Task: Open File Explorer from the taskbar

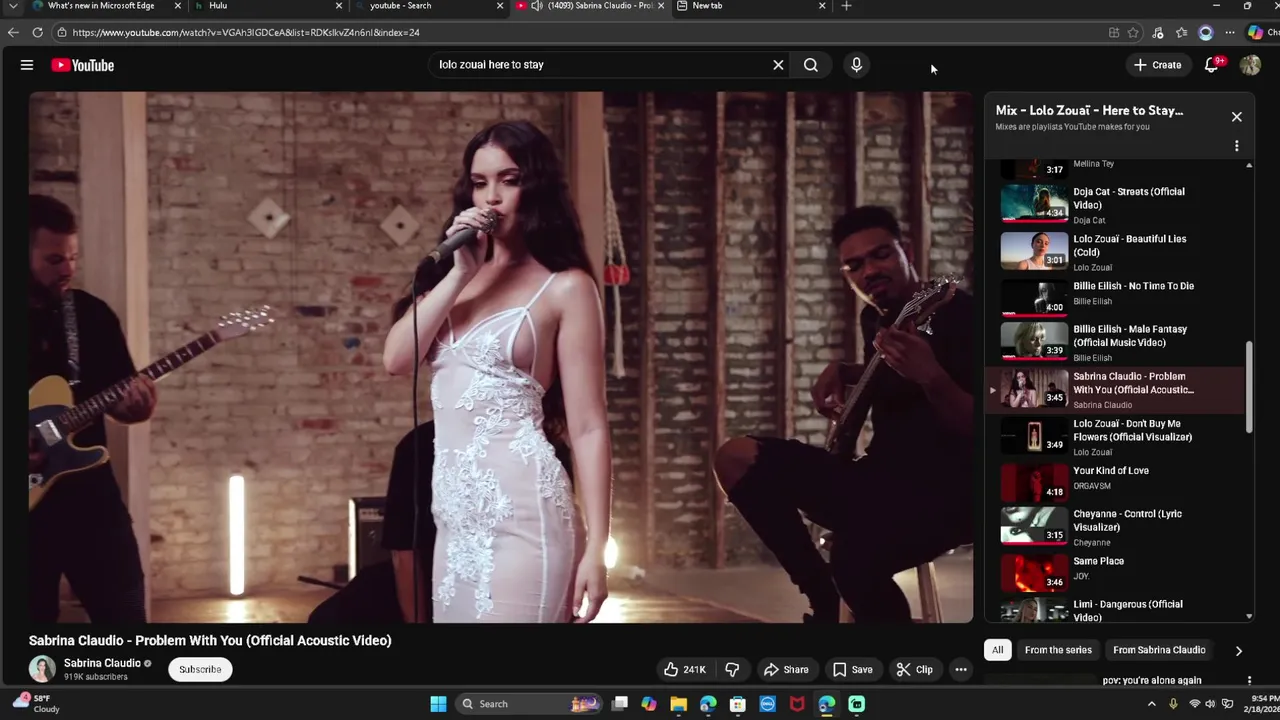Action: 679,704
